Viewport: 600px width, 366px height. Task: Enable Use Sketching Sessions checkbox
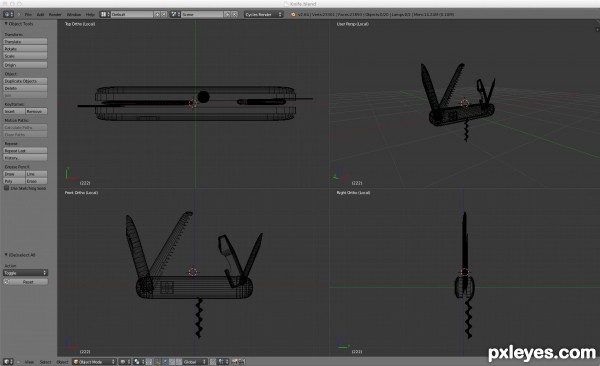click(x=7, y=188)
